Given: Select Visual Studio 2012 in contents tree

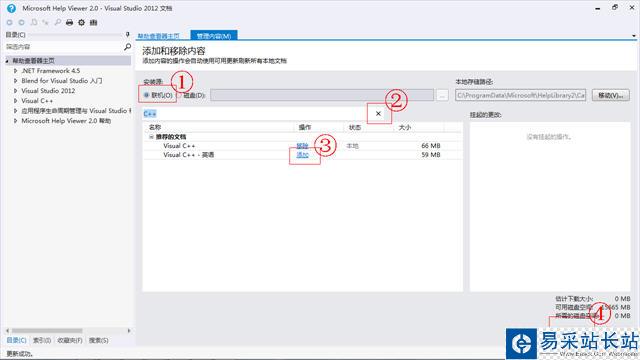Looking at the screenshot, I should 48,91.
